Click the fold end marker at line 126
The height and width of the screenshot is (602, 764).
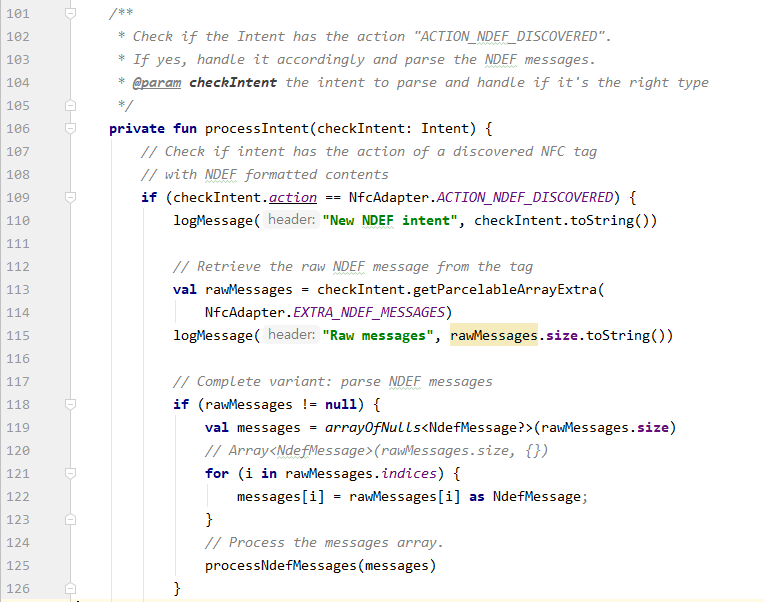70,588
